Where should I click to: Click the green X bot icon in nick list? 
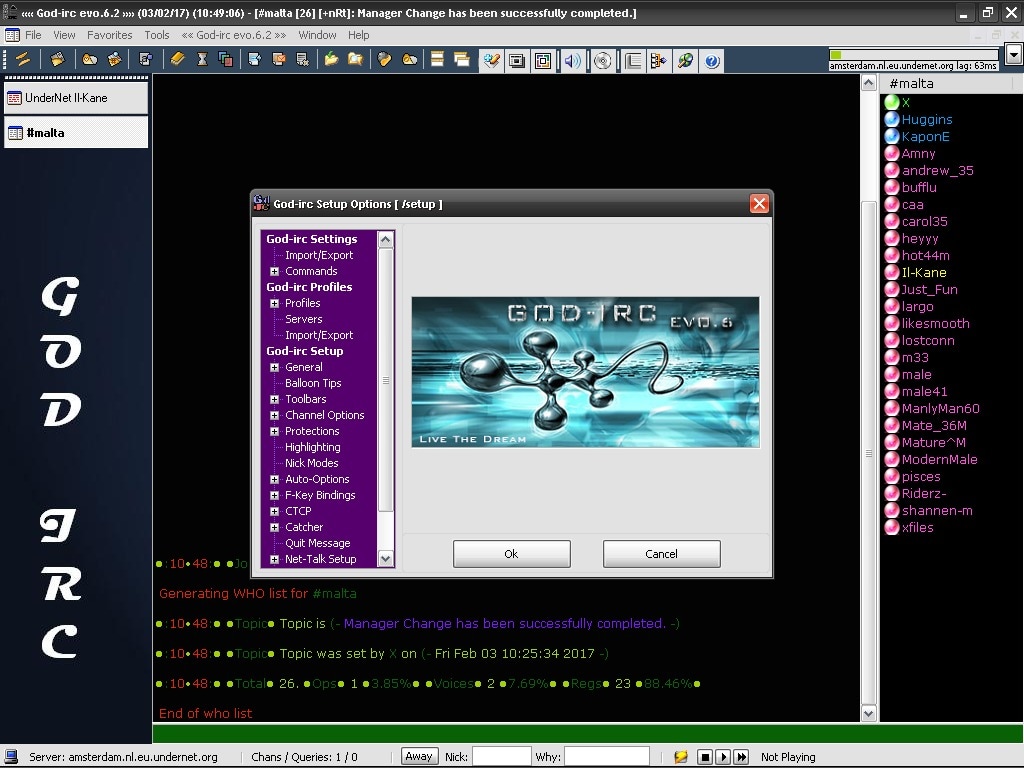point(892,102)
